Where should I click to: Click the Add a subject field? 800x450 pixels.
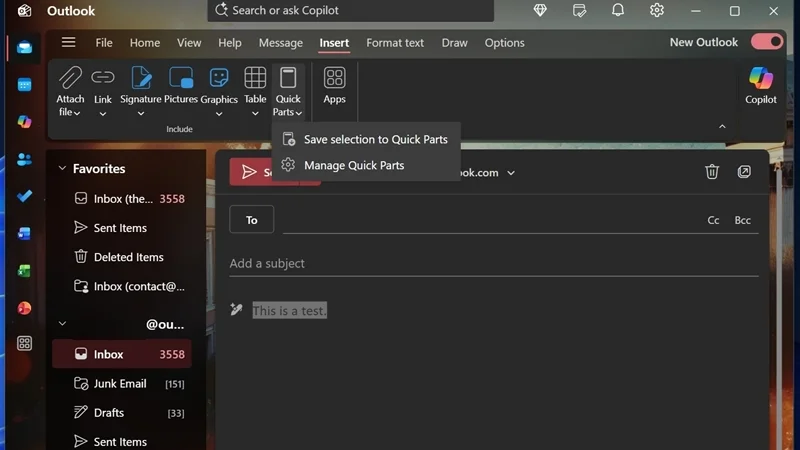point(493,263)
